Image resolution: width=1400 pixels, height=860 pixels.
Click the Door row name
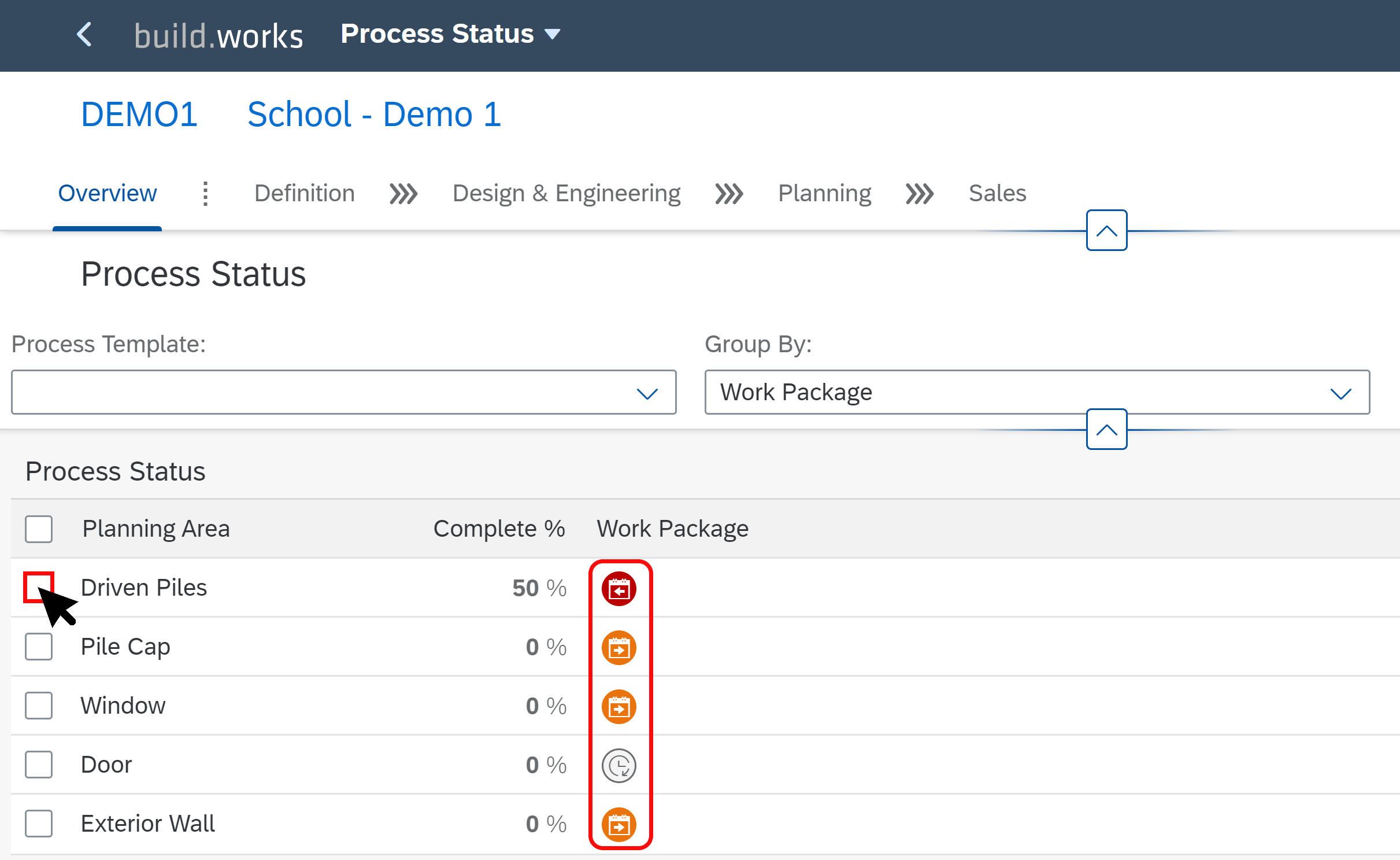106,765
